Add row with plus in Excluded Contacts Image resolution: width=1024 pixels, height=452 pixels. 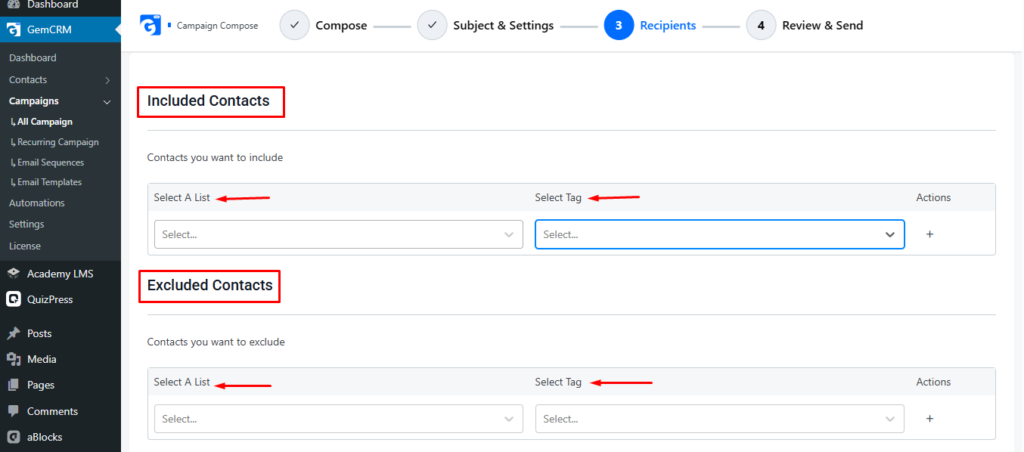(930, 419)
